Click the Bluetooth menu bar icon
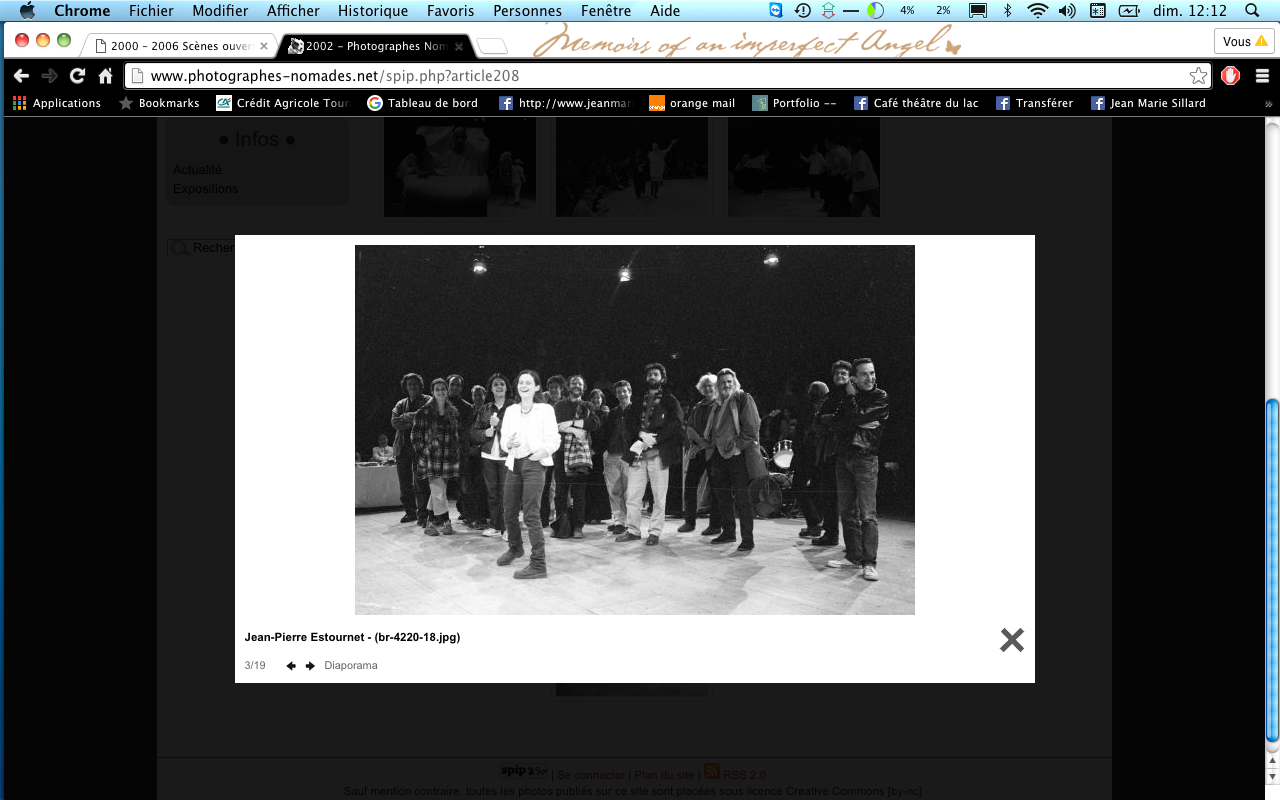The image size is (1280, 800). (x=1008, y=11)
